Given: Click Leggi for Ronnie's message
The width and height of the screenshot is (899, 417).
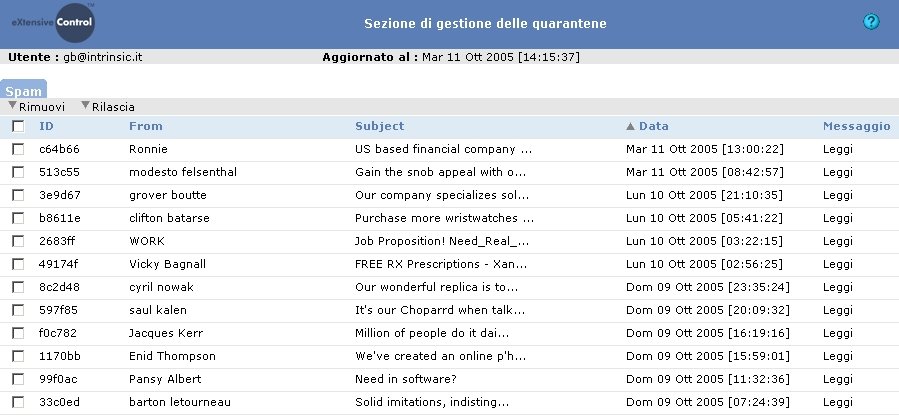Looking at the screenshot, I should click(x=839, y=149).
